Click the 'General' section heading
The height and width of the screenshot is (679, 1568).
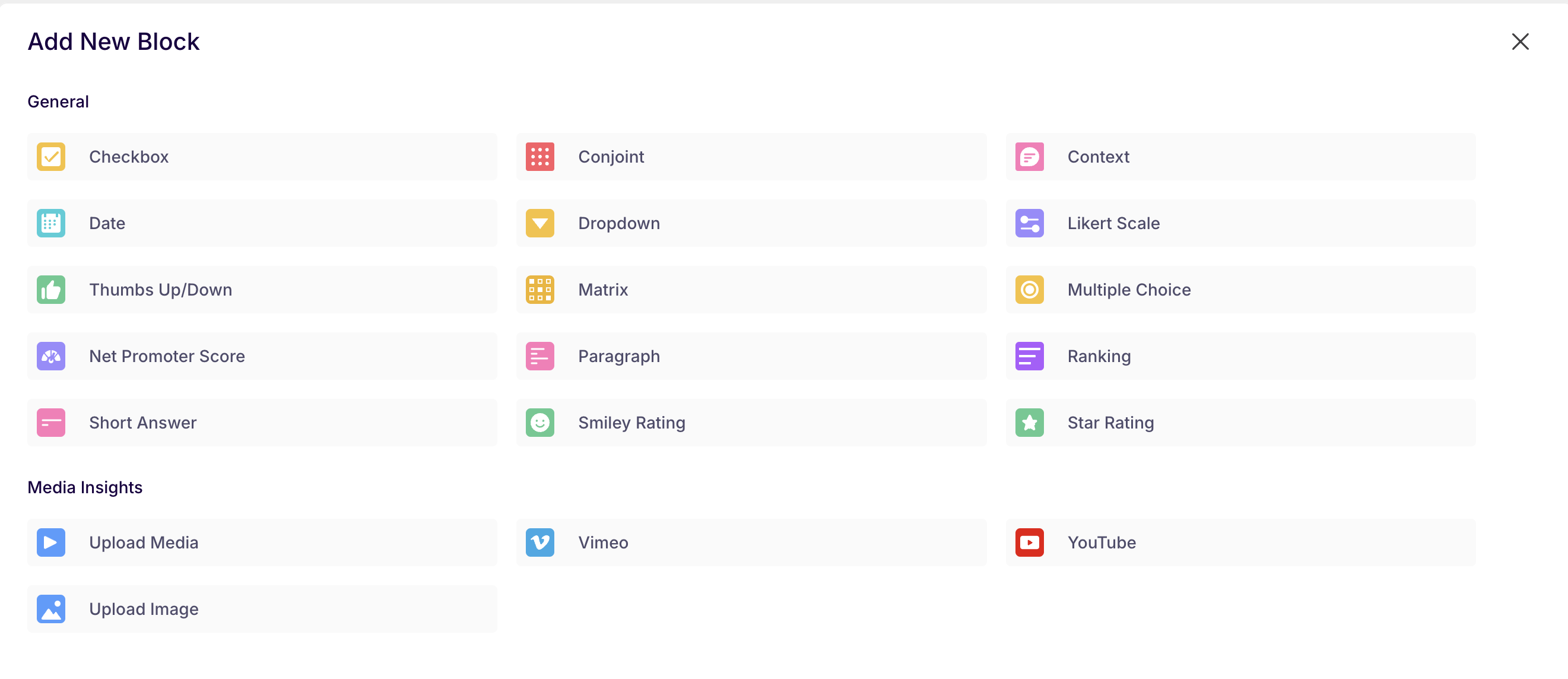58,101
